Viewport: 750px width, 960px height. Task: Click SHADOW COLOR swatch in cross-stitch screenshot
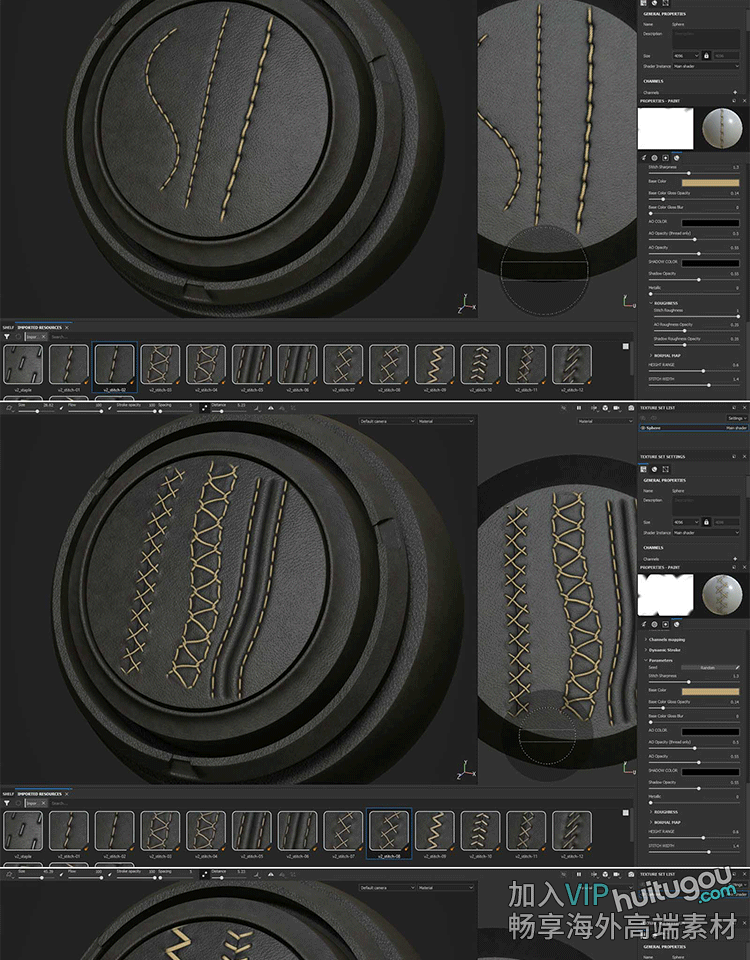point(710,771)
